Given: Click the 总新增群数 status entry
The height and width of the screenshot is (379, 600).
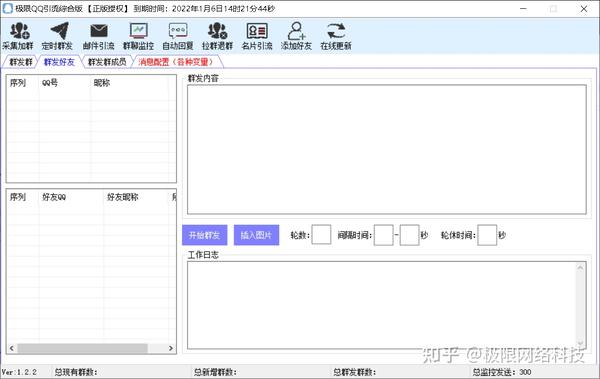Looking at the screenshot, I should click(x=215, y=372).
